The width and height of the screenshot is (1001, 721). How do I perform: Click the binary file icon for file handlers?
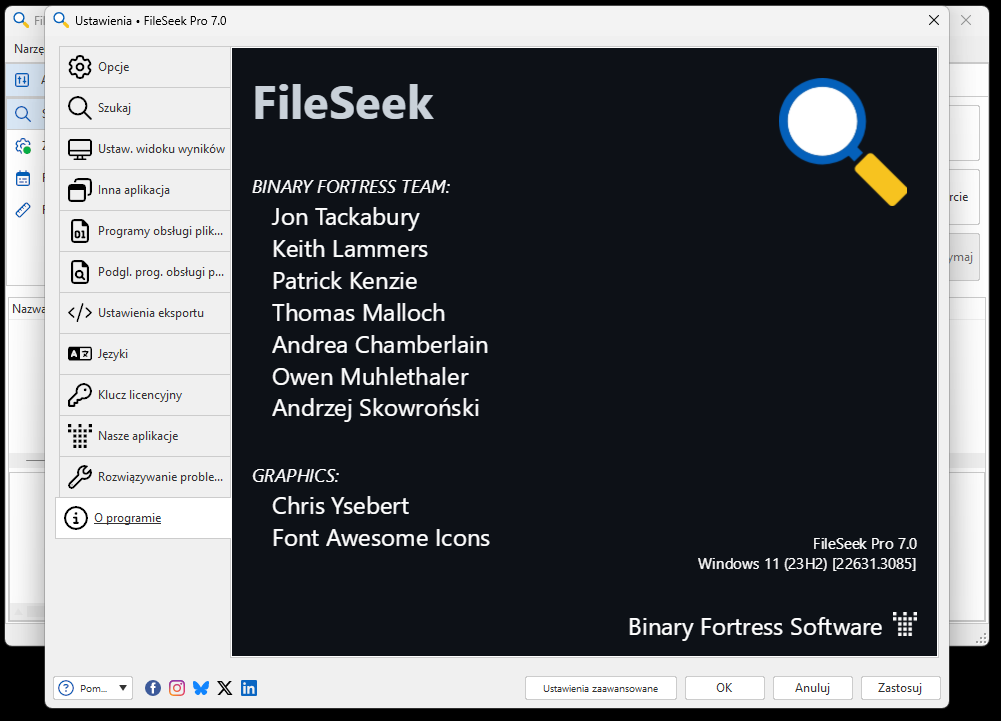(80, 231)
